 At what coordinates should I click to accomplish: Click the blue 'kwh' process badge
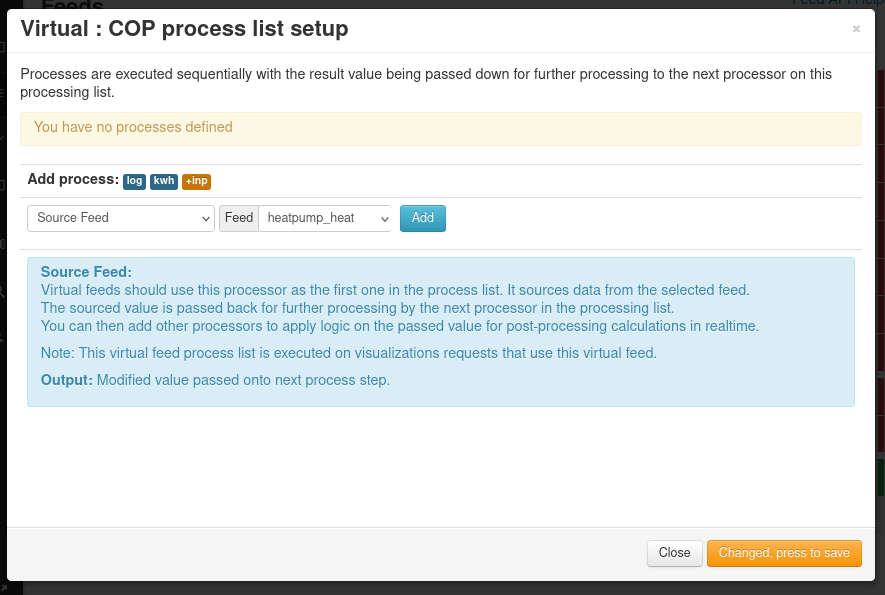164,181
